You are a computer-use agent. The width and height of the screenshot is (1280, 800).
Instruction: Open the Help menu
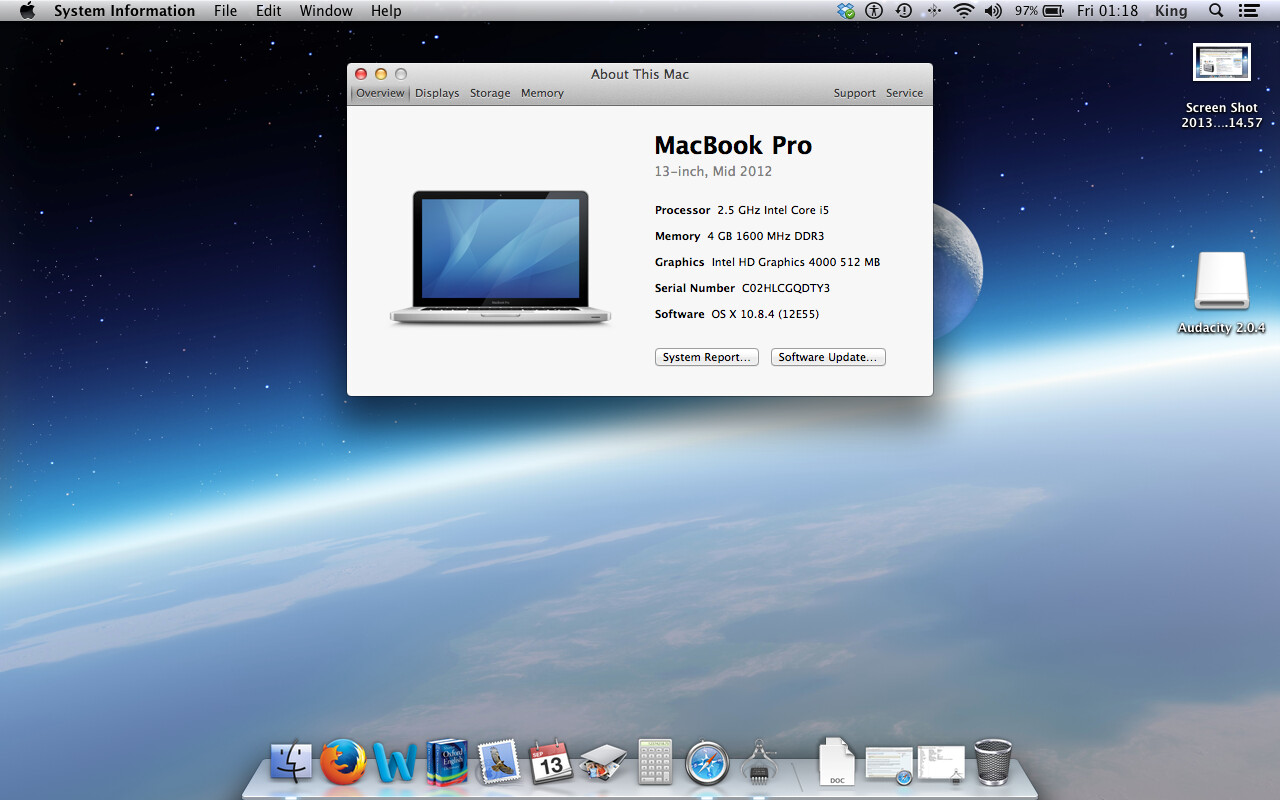(386, 11)
